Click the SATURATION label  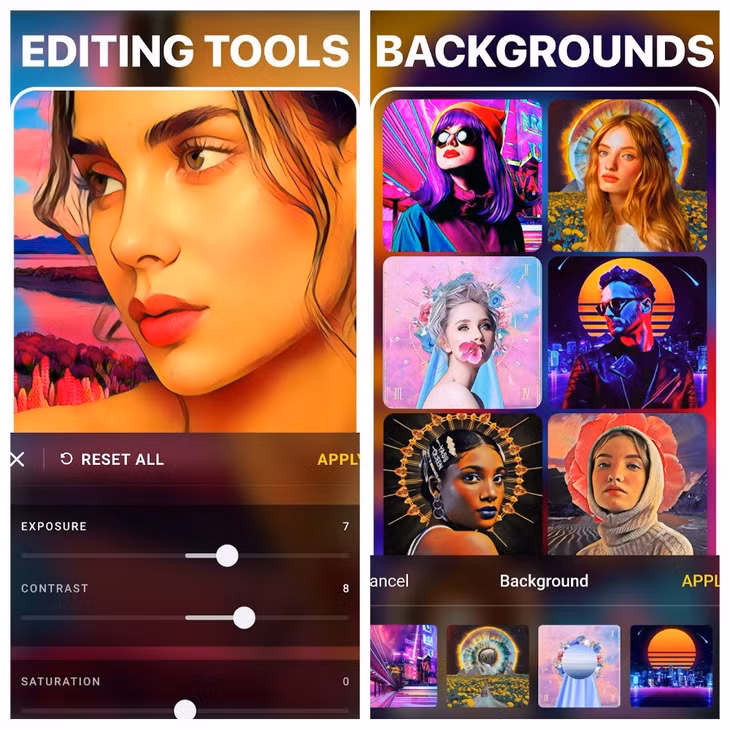click(61, 682)
